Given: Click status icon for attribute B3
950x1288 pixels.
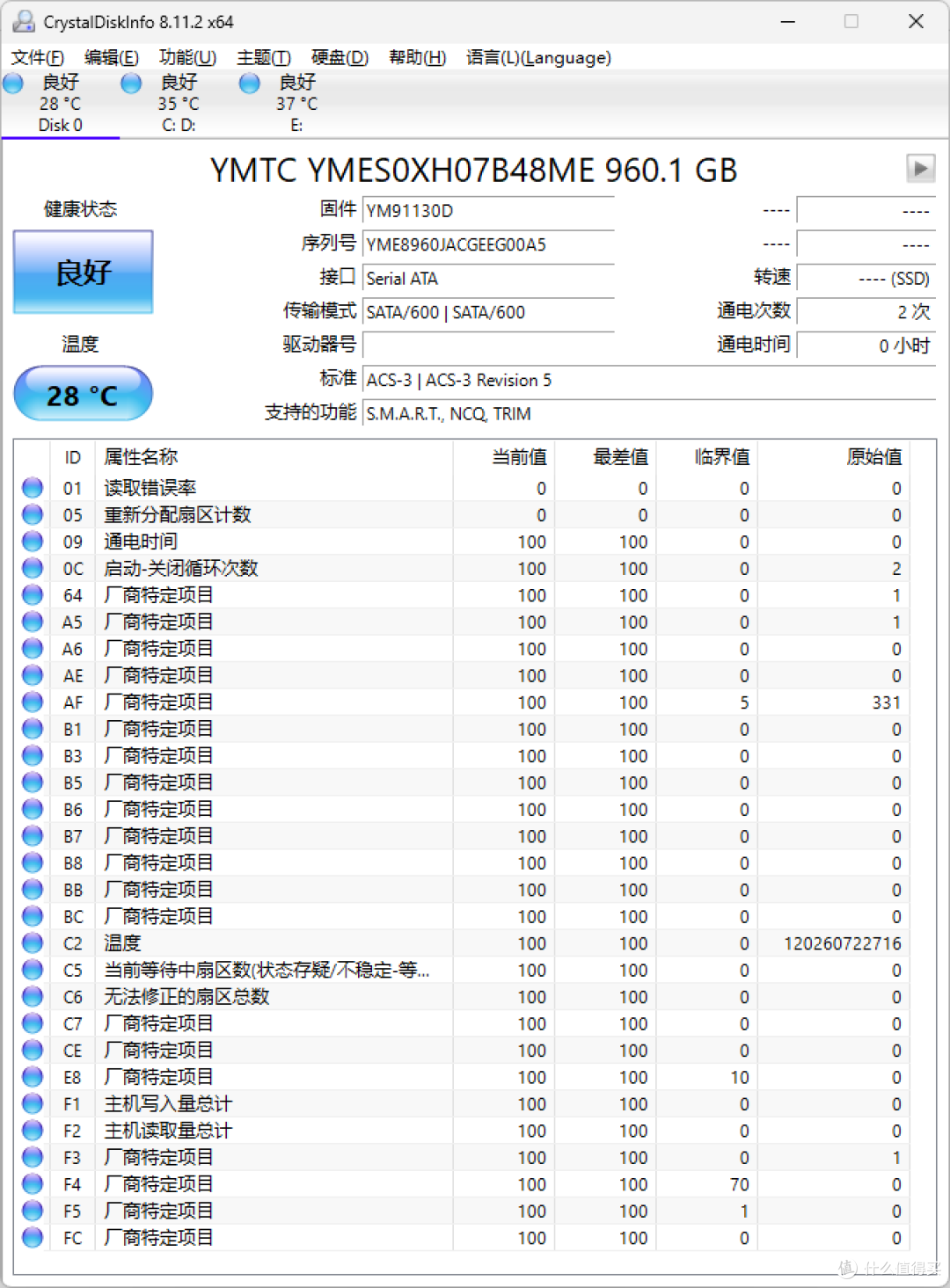Looking at the screenshot, I should coord(33,755).
